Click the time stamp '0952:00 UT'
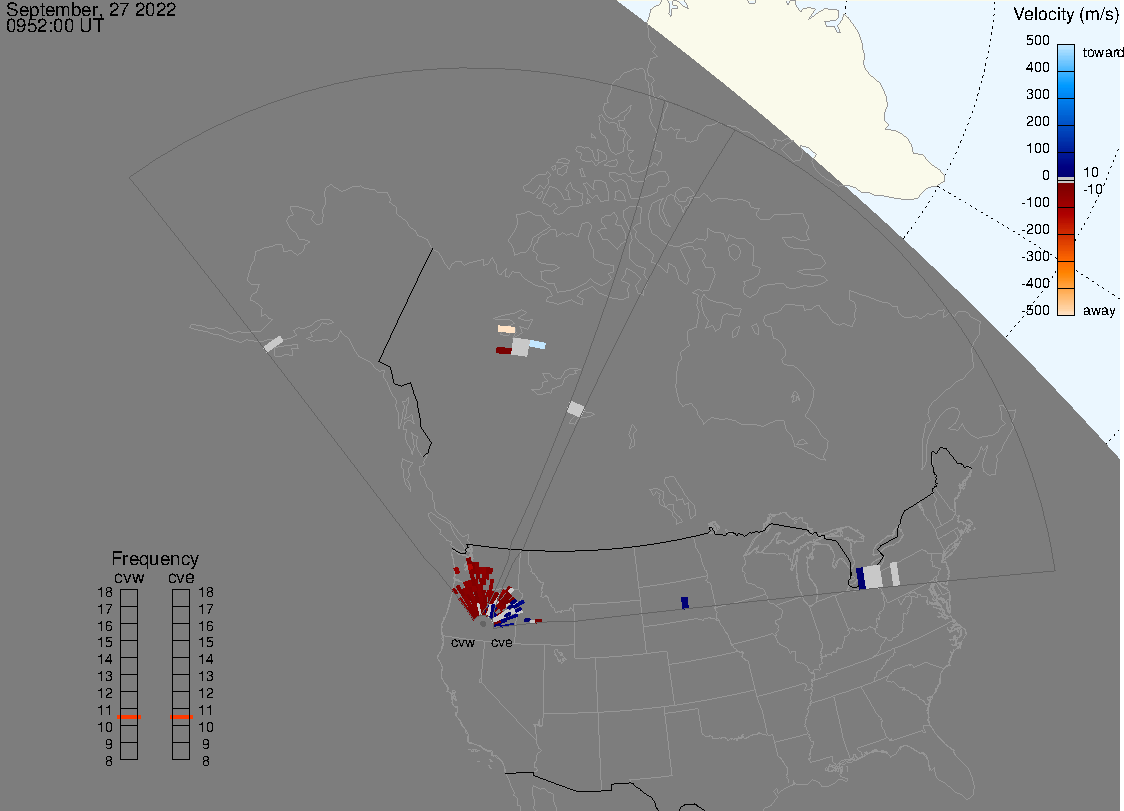The height and width of the screenshot is (811, 1124). [x=55, y=26]
